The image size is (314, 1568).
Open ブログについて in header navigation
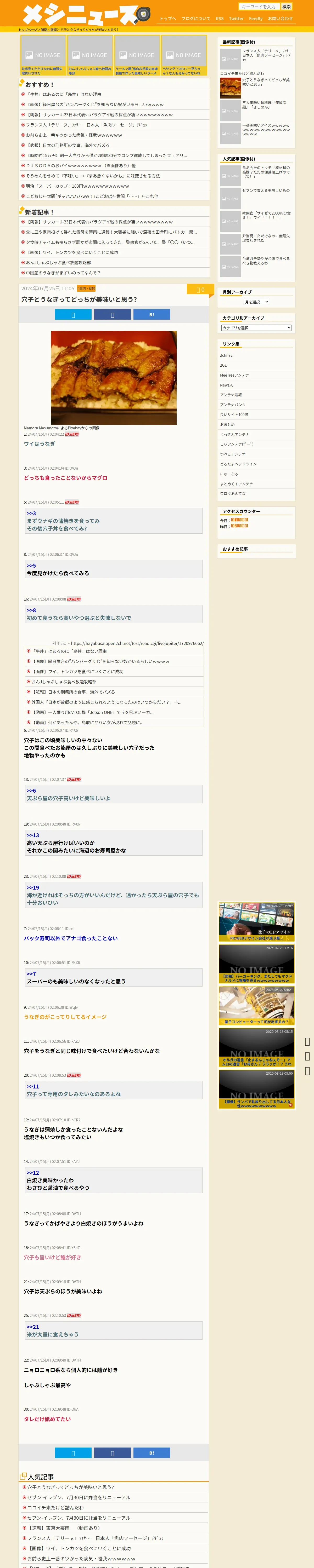pyautogui.click(x=196, y=19)
